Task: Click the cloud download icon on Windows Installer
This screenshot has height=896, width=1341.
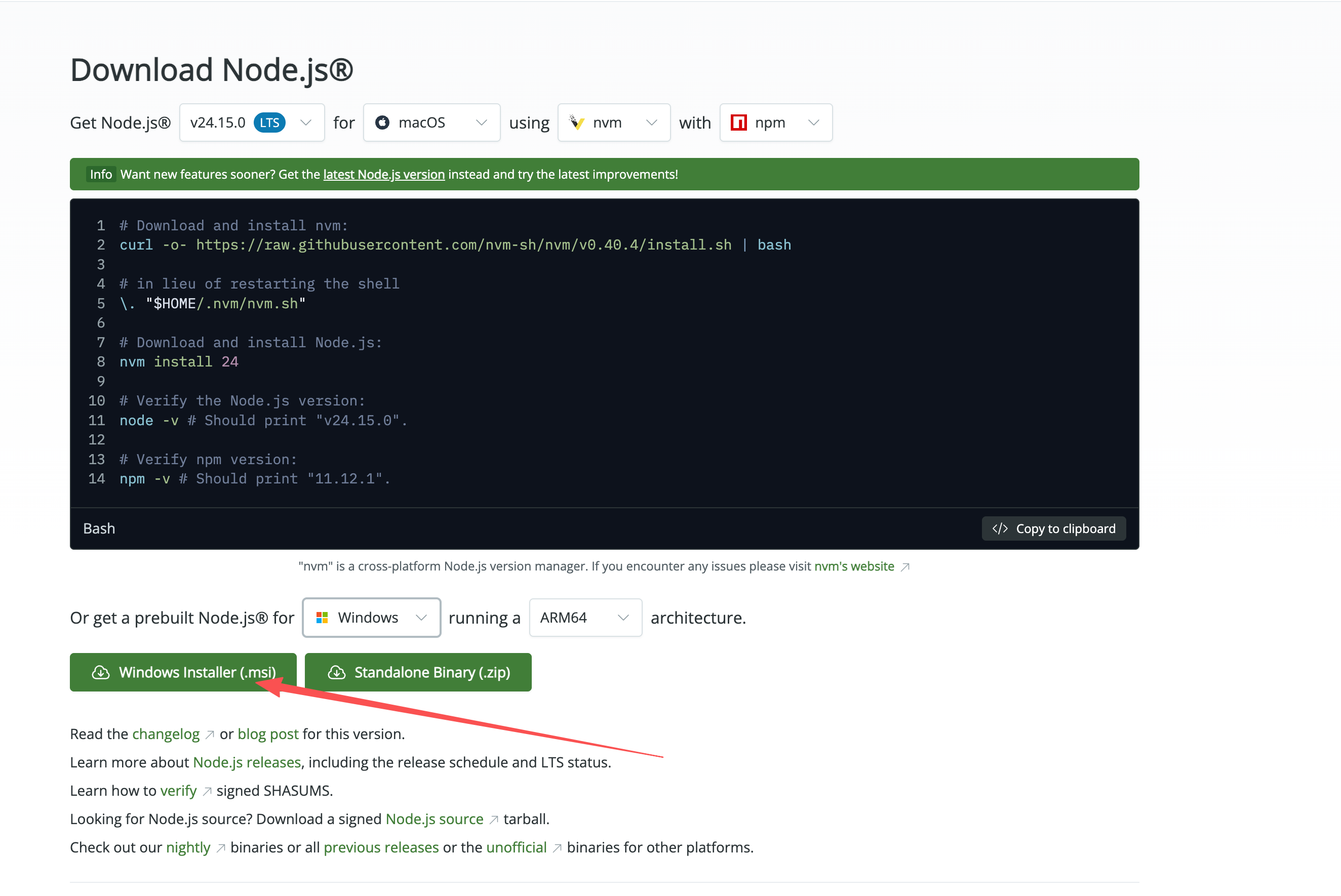Action: pyautogui.click(x=101, y=672)
